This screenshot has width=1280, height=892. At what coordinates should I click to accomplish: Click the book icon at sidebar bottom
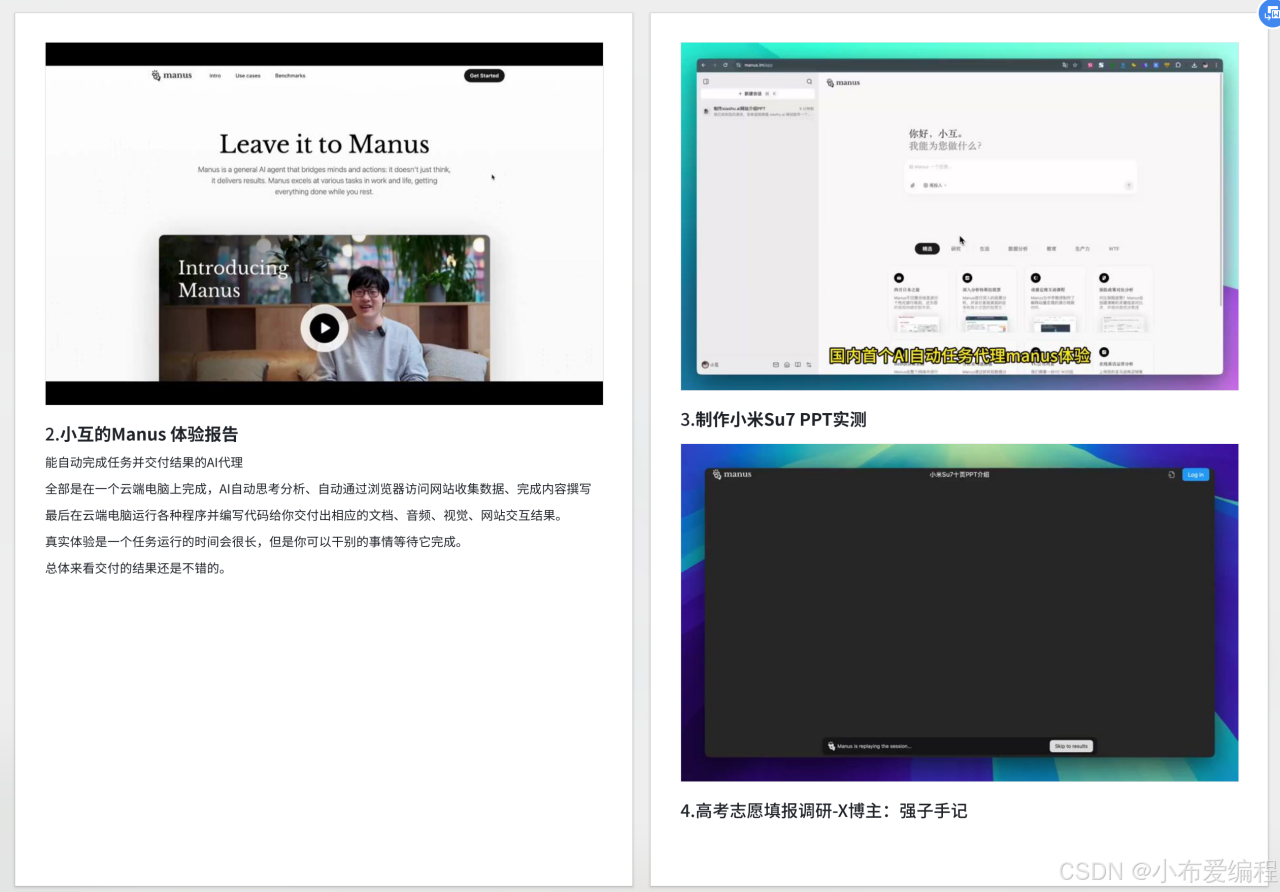point(798,365)
